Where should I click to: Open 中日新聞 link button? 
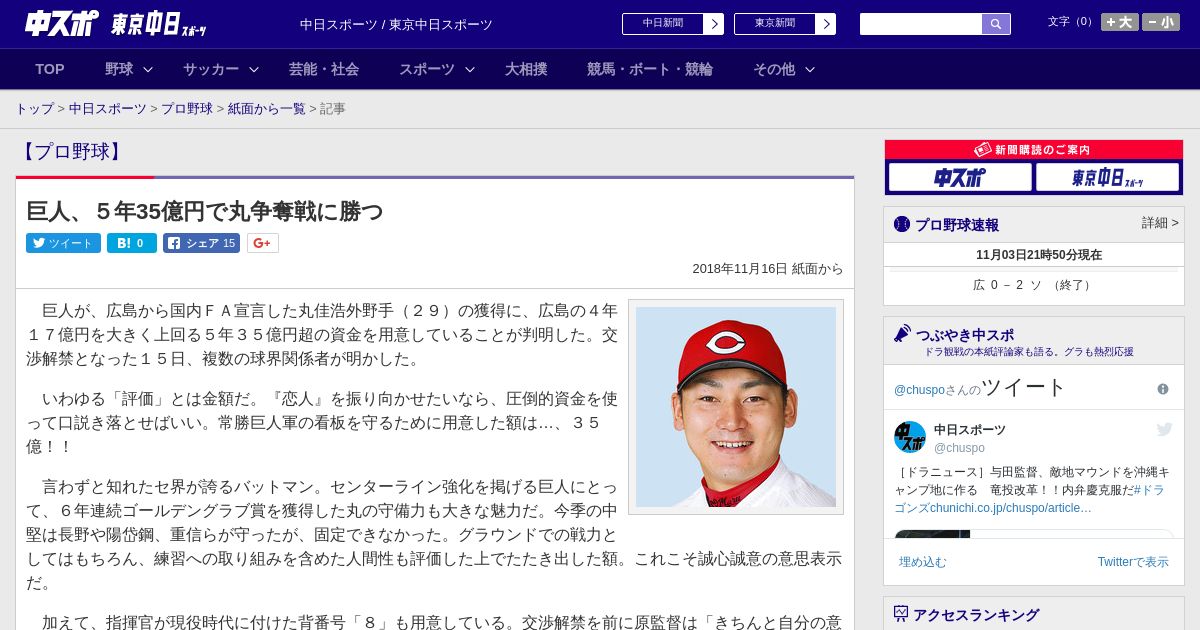663,24
